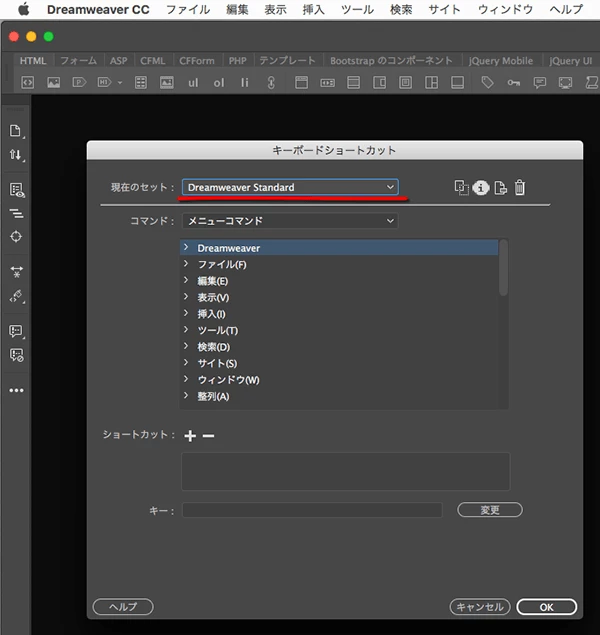This screenshot has height=635, width=600.
Task: Insert a Paragraph element
Action: tap(79, 83)
